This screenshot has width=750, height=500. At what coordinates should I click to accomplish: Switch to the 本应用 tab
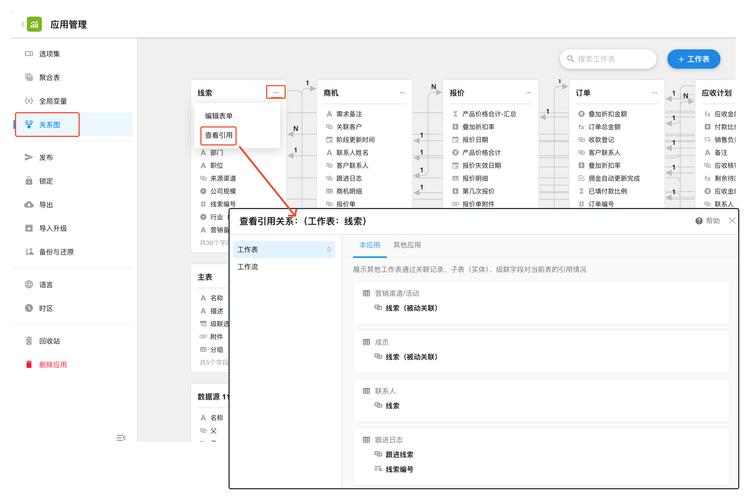[370, 245]
